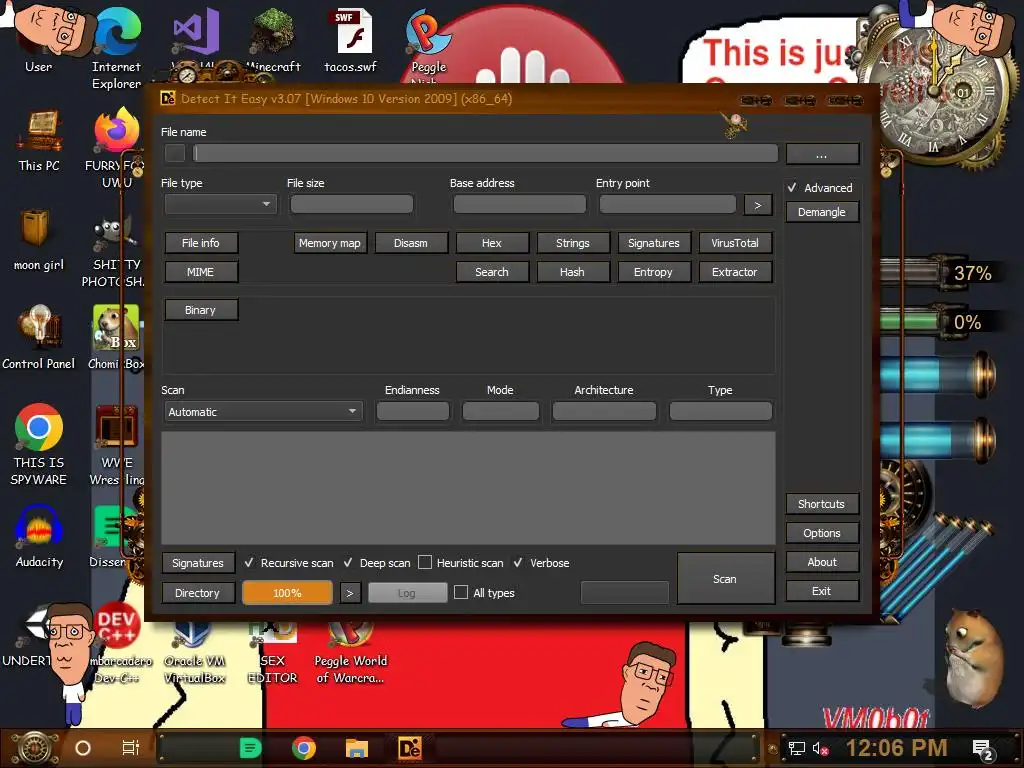
Task: Open the Entropy view
Action: (654, 272)
